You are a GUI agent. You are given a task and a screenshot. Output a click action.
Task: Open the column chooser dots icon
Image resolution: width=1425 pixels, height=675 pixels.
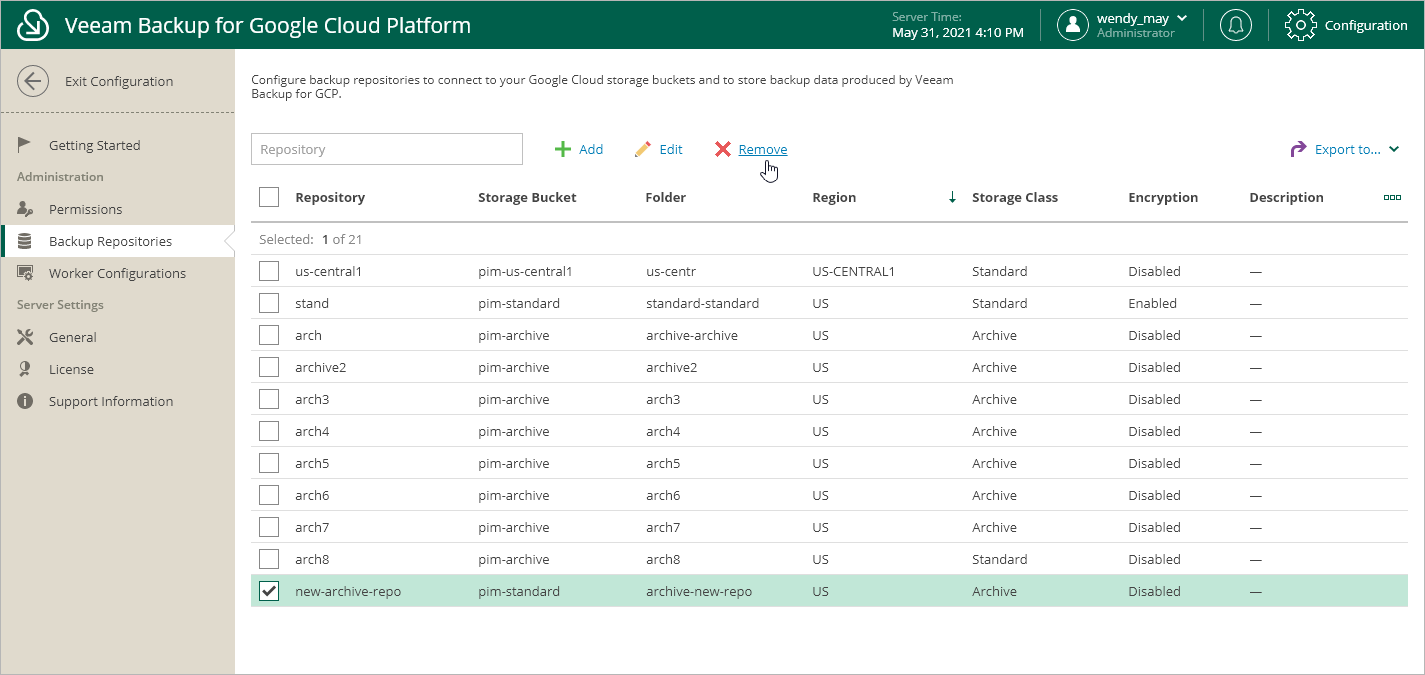point(1392,197)
